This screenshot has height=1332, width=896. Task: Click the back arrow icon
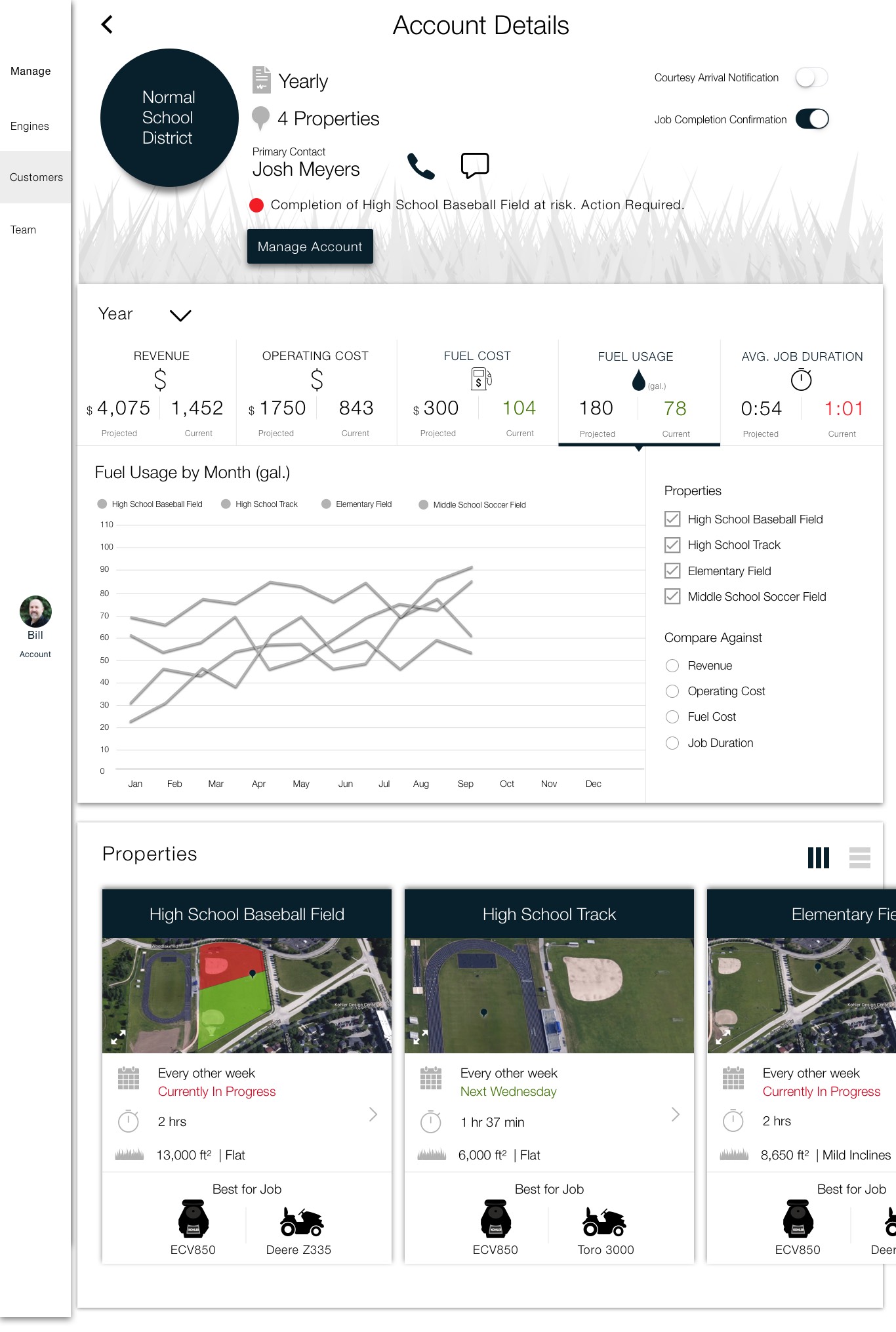[x=108, y=25]
